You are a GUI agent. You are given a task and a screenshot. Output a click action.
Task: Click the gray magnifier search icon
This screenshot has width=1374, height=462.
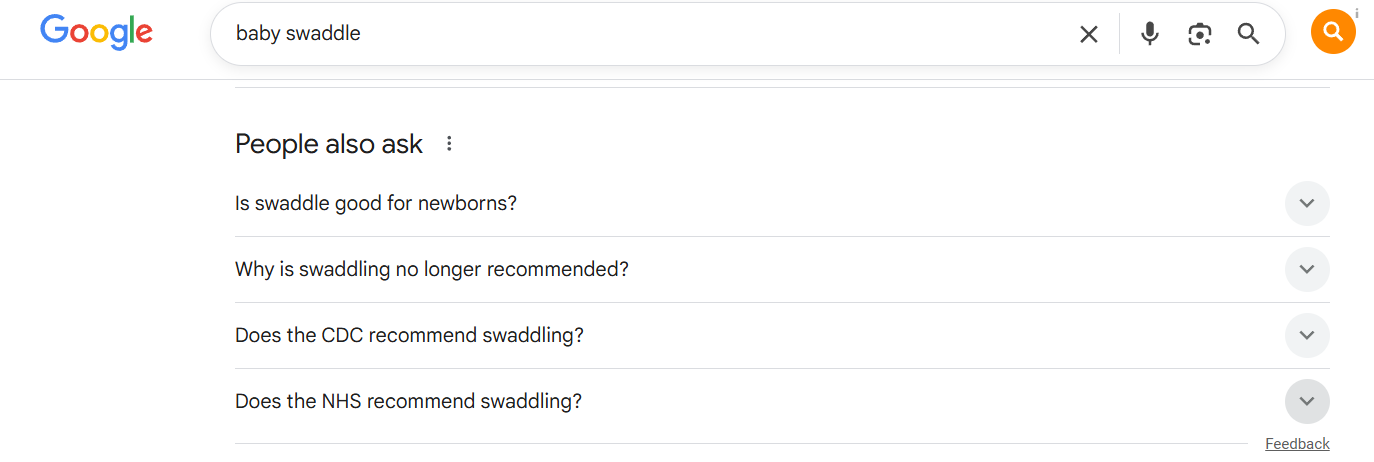coord(1248,34)
